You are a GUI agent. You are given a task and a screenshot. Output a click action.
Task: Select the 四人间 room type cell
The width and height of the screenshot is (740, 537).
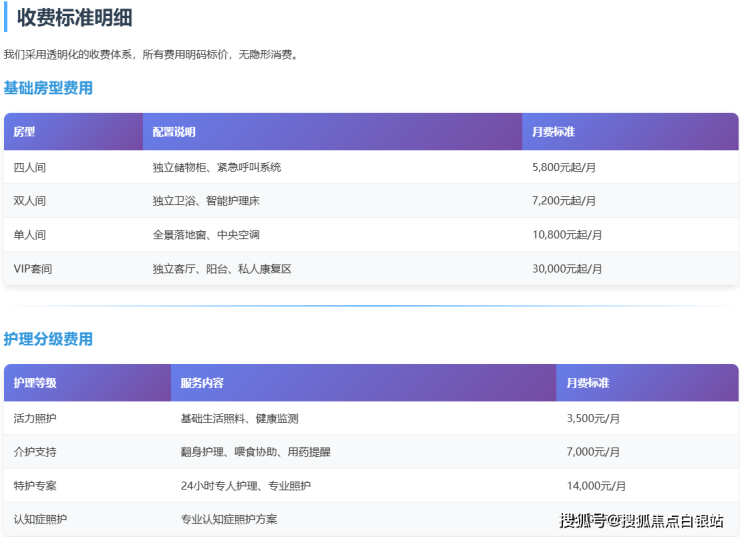(x=30, y=167)
